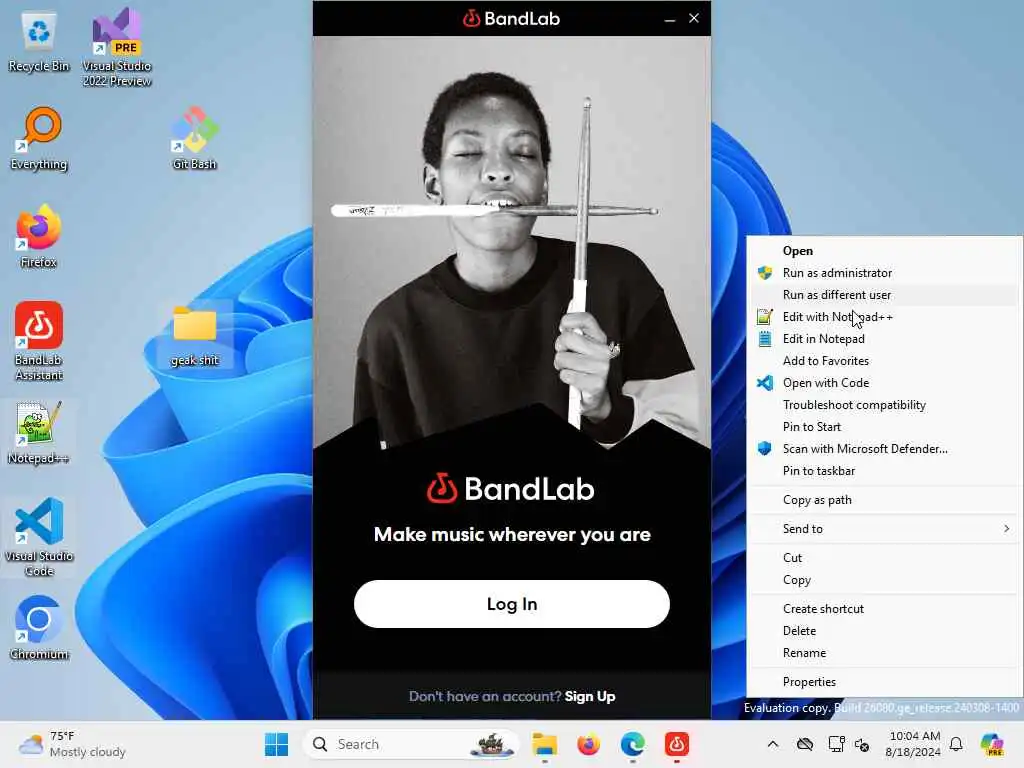This screenshot has height=768, width=1024.
Task: Open the Recycle Bin desktop icon
Action: (x=39, y=43)
